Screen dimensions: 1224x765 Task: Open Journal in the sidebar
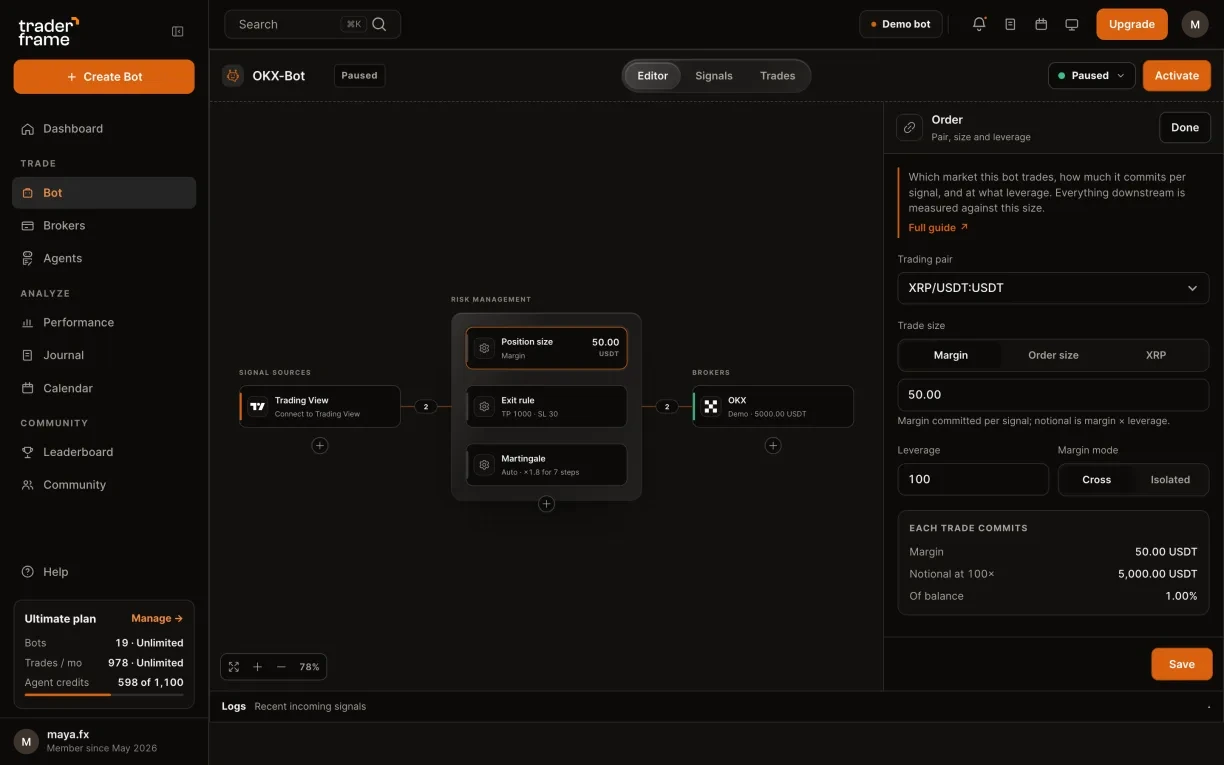coord(104,355)
